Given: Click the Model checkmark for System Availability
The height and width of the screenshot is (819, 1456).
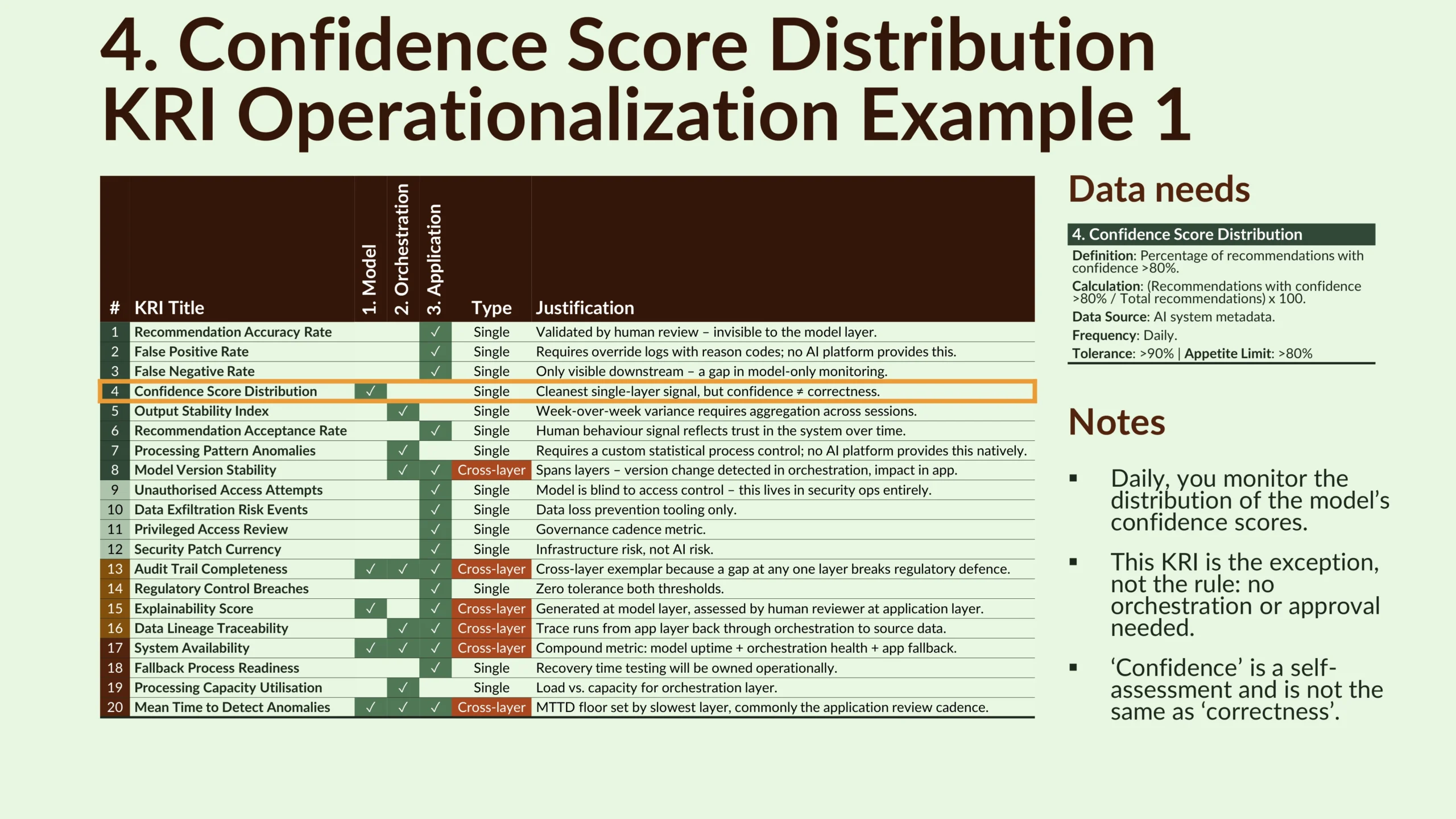Looking at the screenshot, I should point(370,648).
